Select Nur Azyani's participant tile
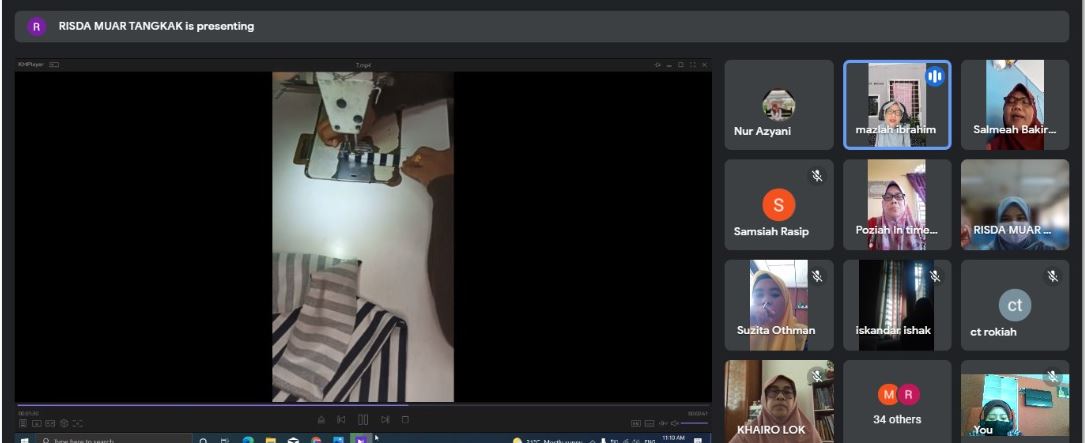Screen dimensions: 1085x443 (778, 105)
